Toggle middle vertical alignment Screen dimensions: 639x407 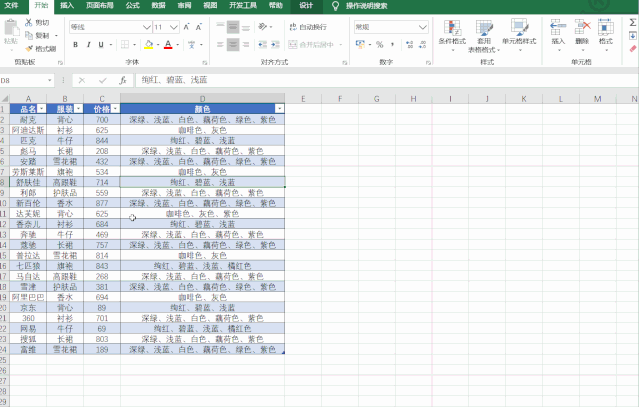pyautogui.click(x=233, y=27)
